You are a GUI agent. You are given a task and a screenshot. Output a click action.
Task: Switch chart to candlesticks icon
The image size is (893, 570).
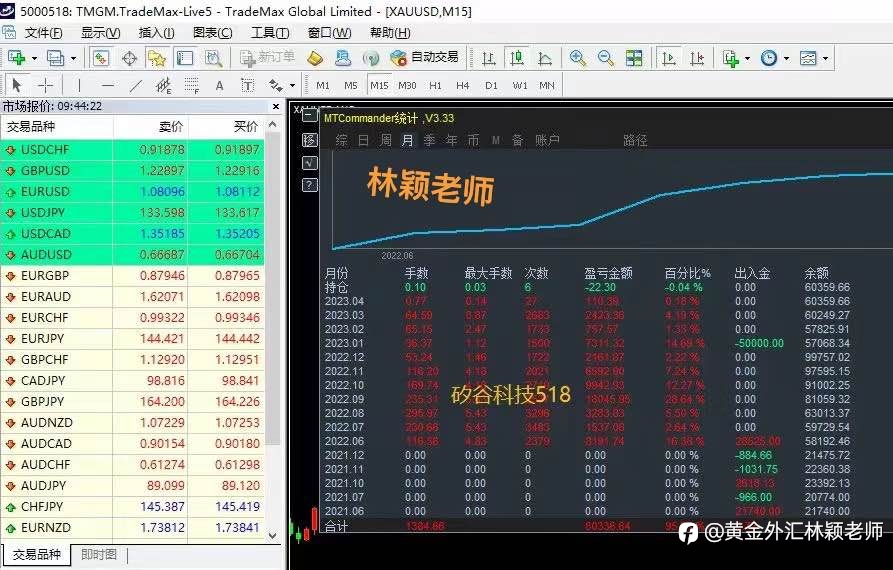click(x=517, y=58)
